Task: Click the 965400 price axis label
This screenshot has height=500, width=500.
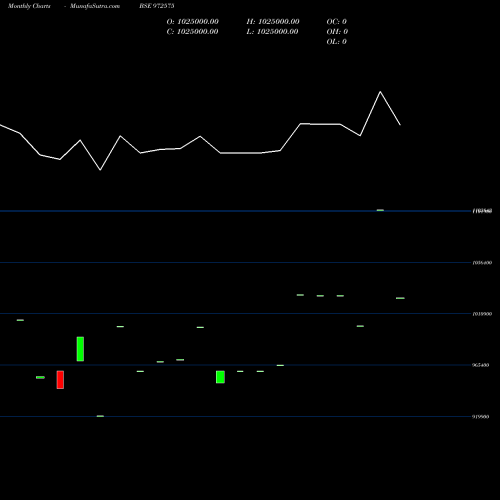Action: point(481,365)
